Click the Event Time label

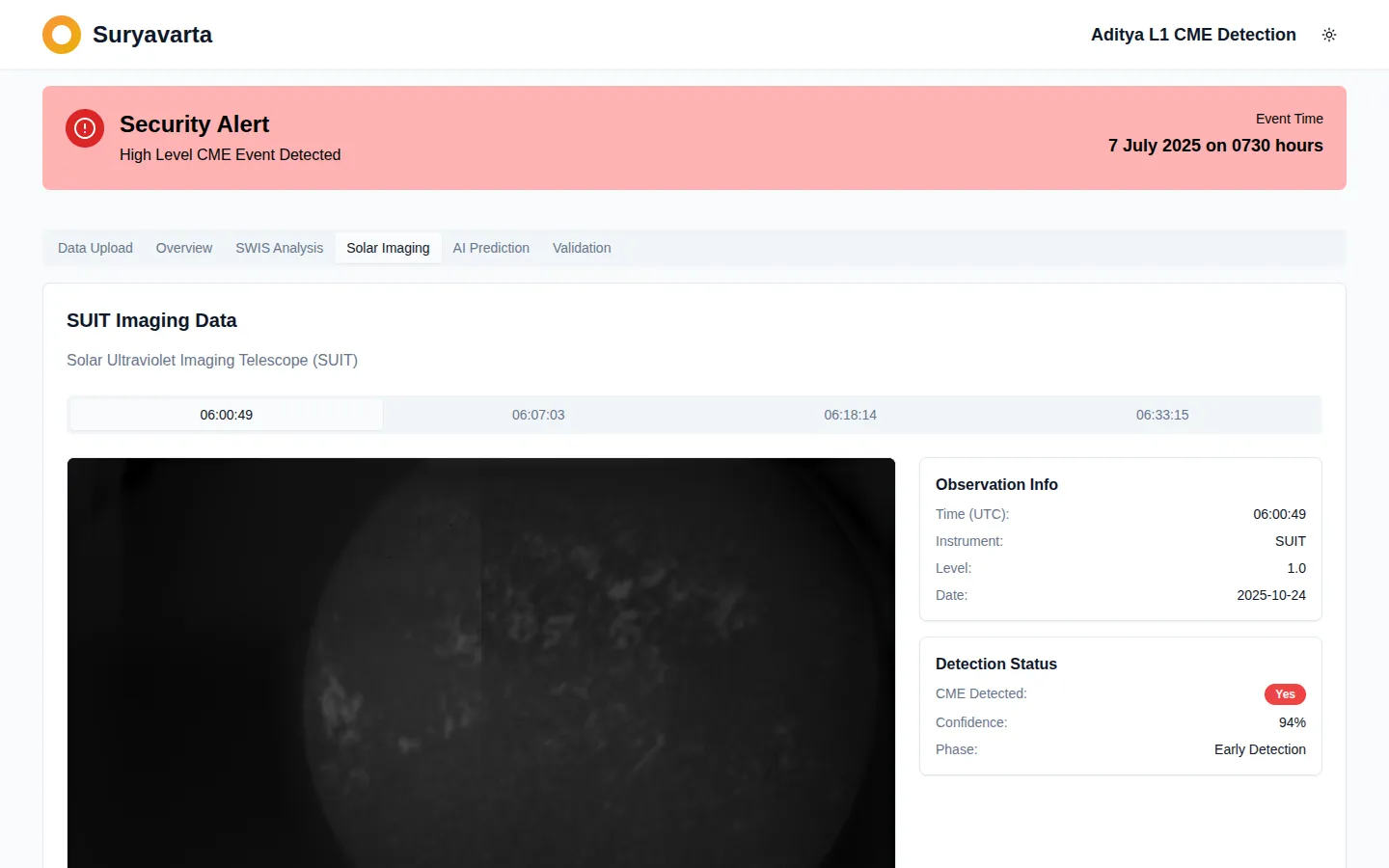[1290, 119]
